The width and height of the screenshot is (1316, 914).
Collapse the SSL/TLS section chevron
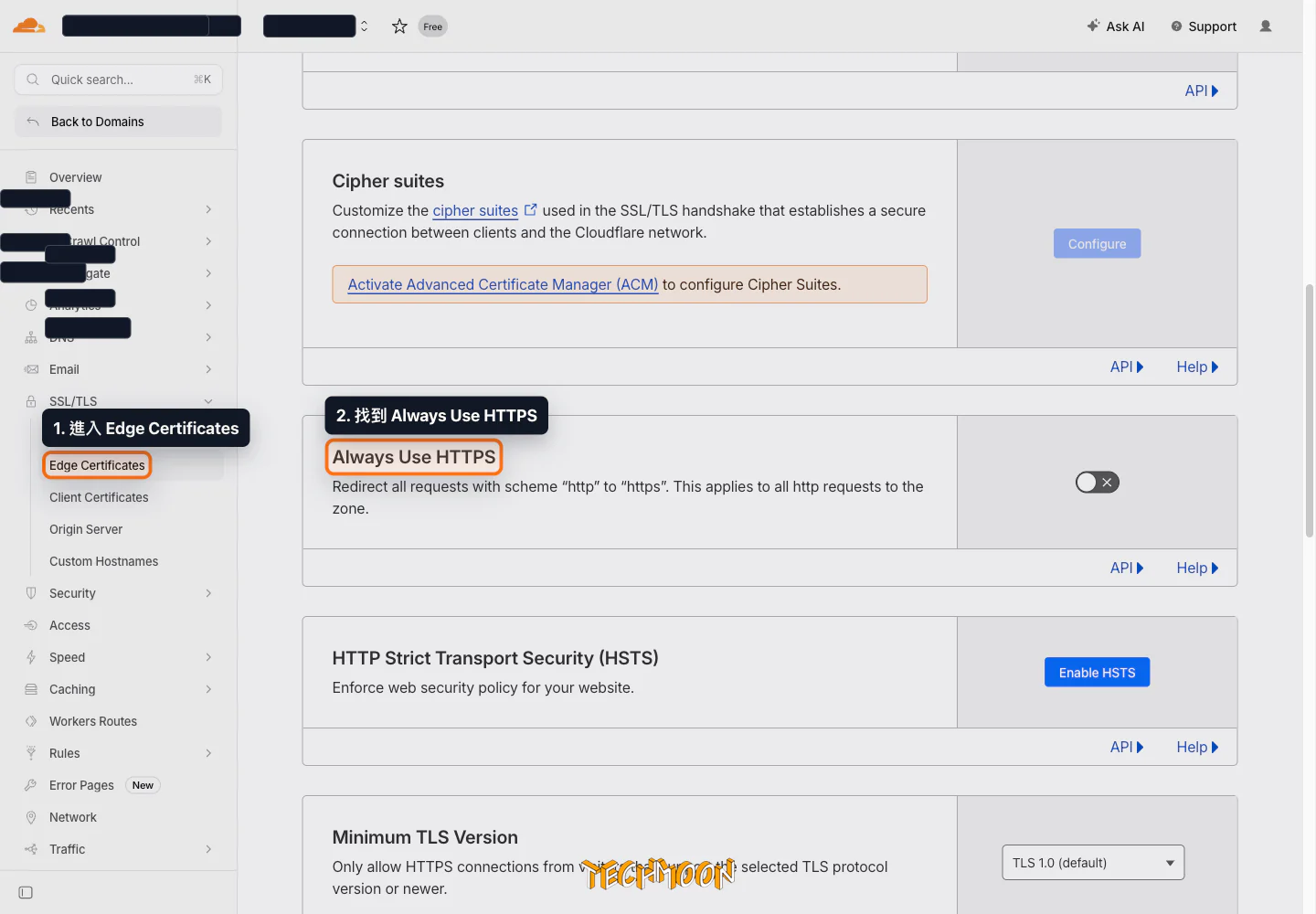pyautogui.click(x=208, y=401)
